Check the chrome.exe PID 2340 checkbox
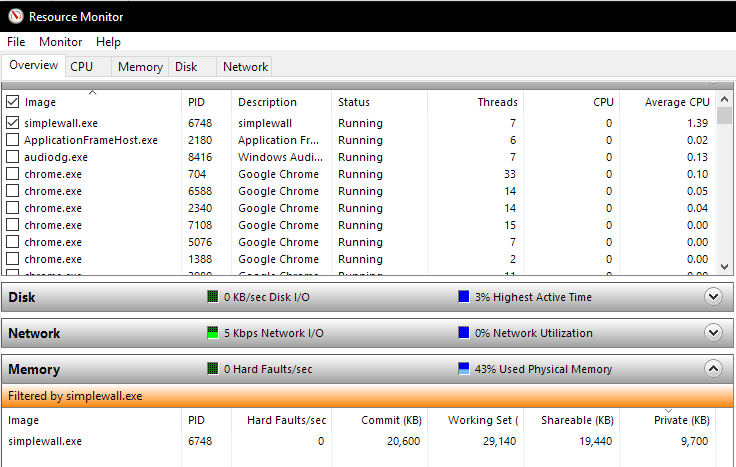Screen dimensions: 736x467 (x=13, y=208)
